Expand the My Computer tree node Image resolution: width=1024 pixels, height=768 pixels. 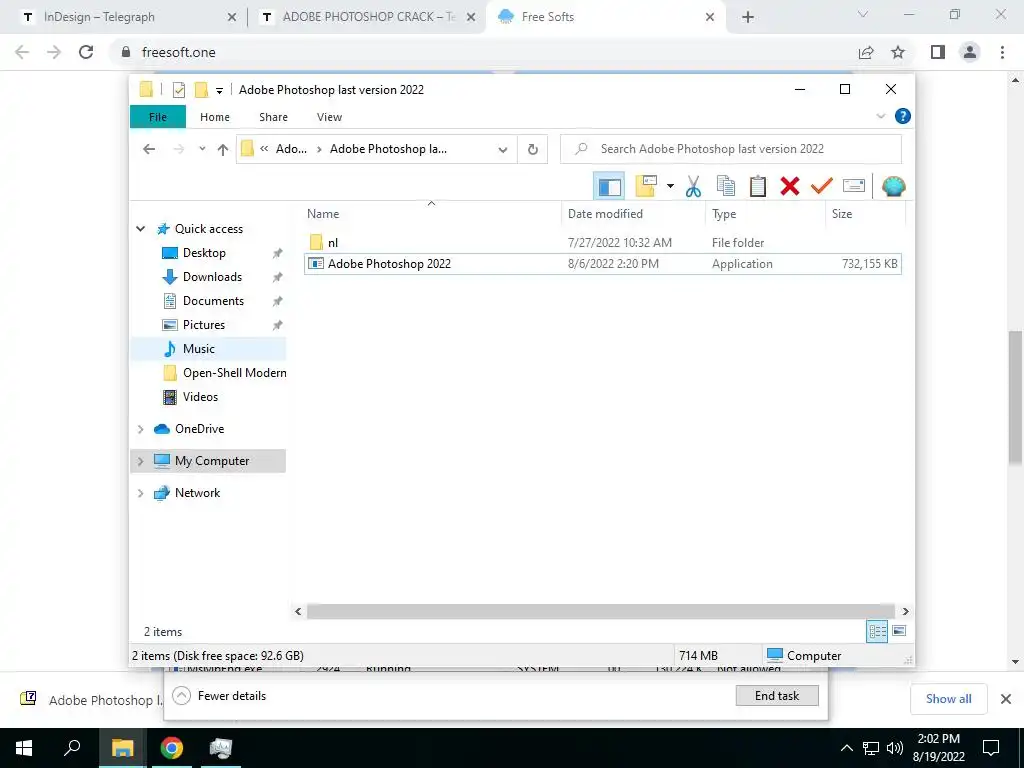click(x=140, y=461)
